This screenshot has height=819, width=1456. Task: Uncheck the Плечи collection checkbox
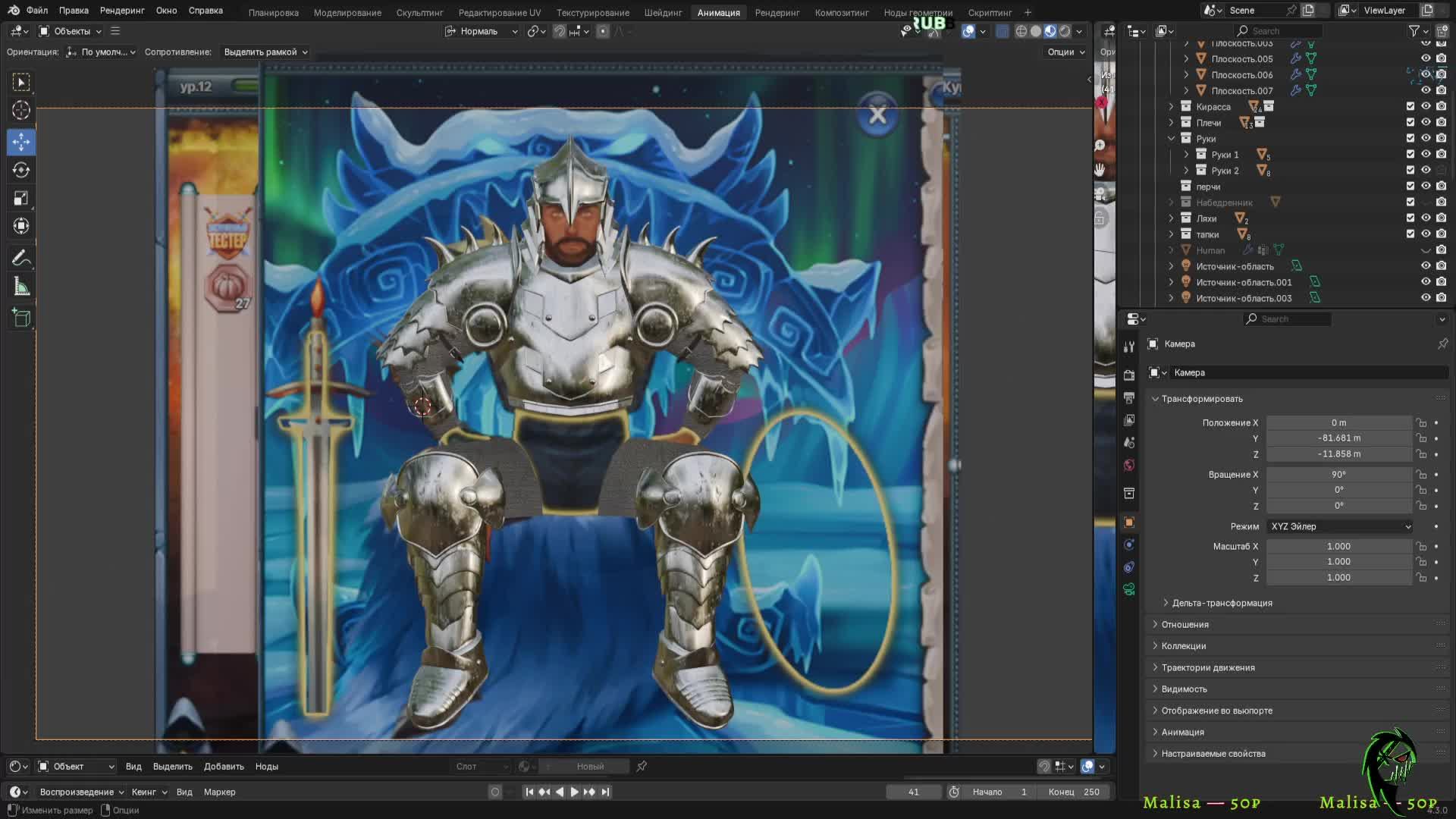(x=1410, y=122)
